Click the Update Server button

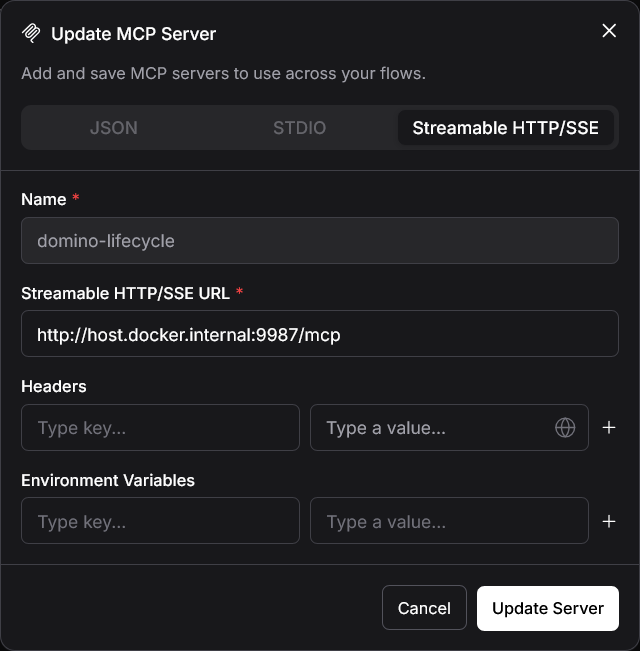(x=547, y=608)
